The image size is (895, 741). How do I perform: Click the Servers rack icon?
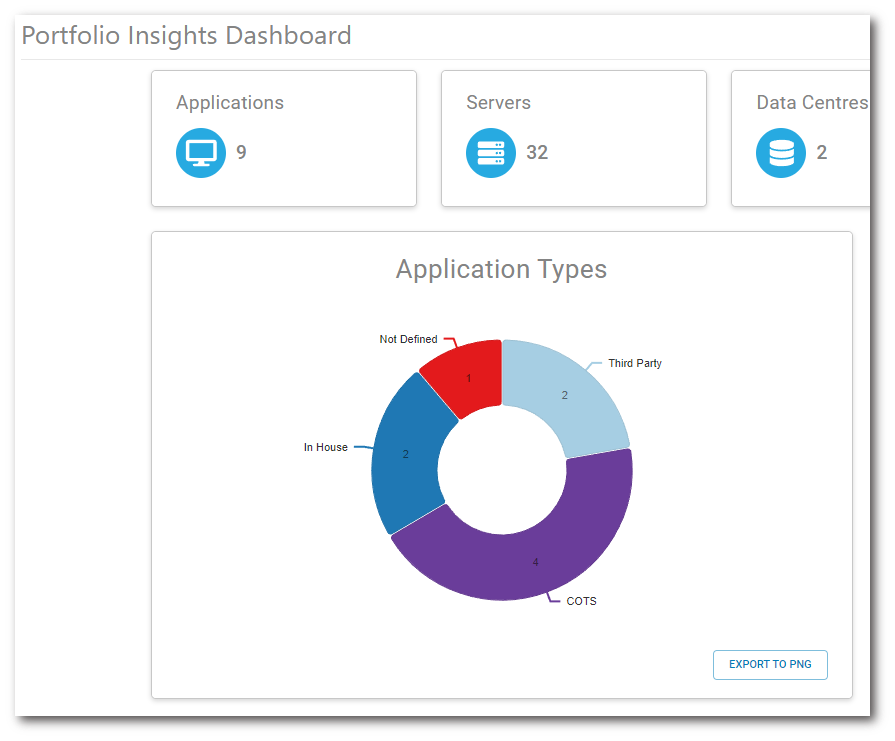coord(491,153)
